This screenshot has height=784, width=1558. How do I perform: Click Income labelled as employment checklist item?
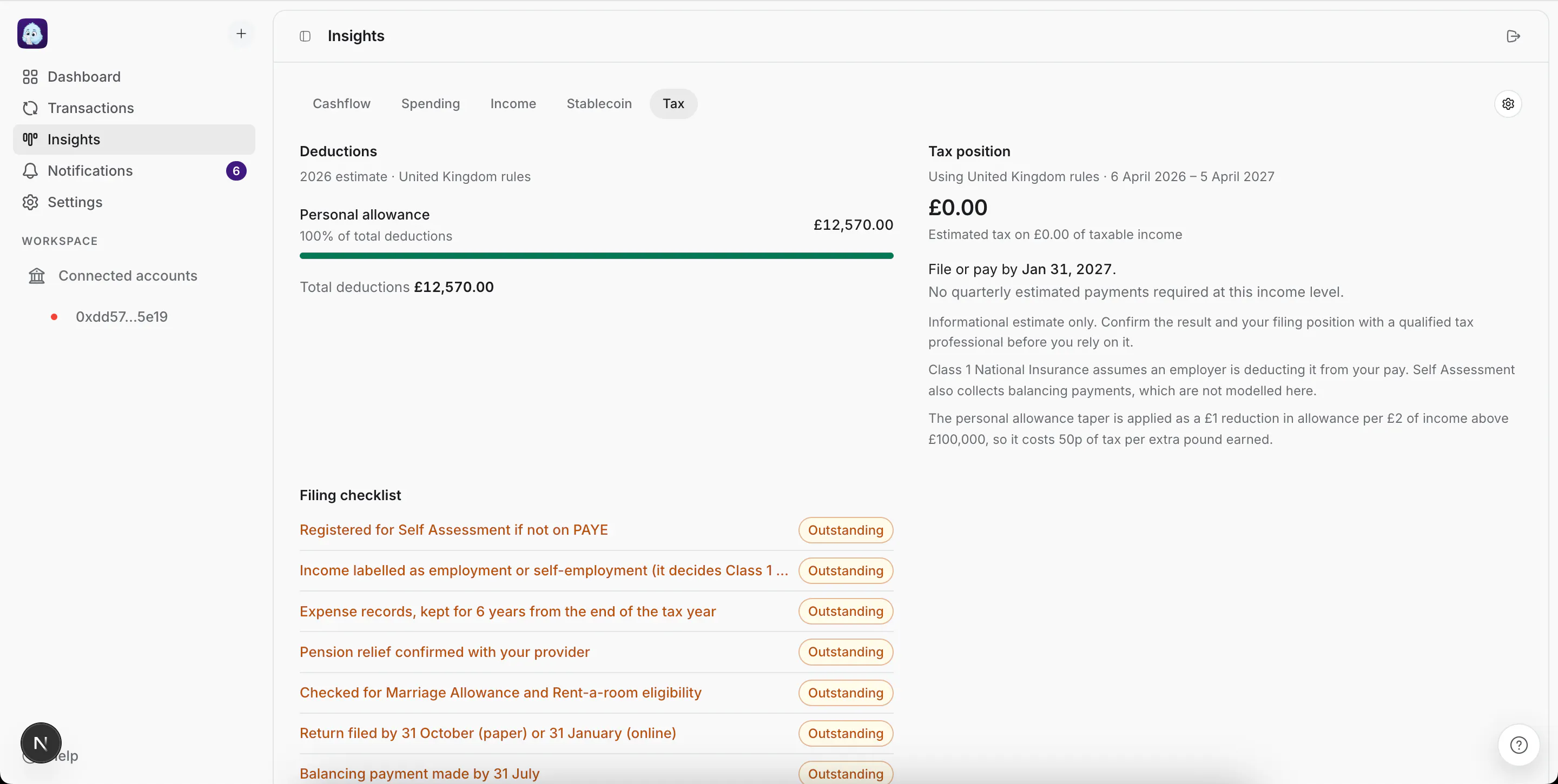[x=544, y=570]
